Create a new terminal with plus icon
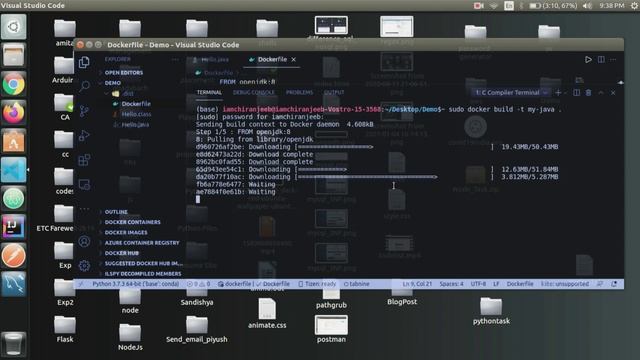 point(558,93)
